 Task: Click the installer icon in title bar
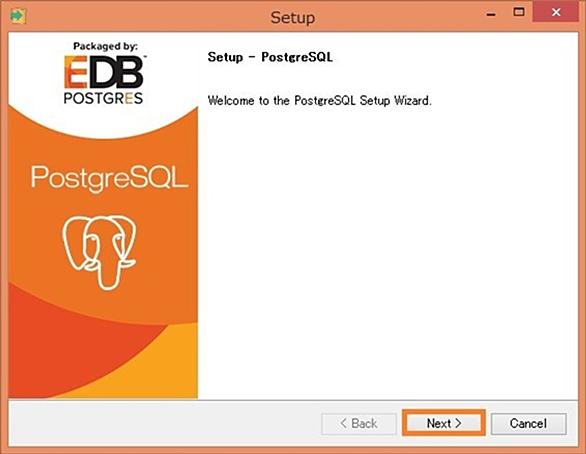[x=17, y=16]
